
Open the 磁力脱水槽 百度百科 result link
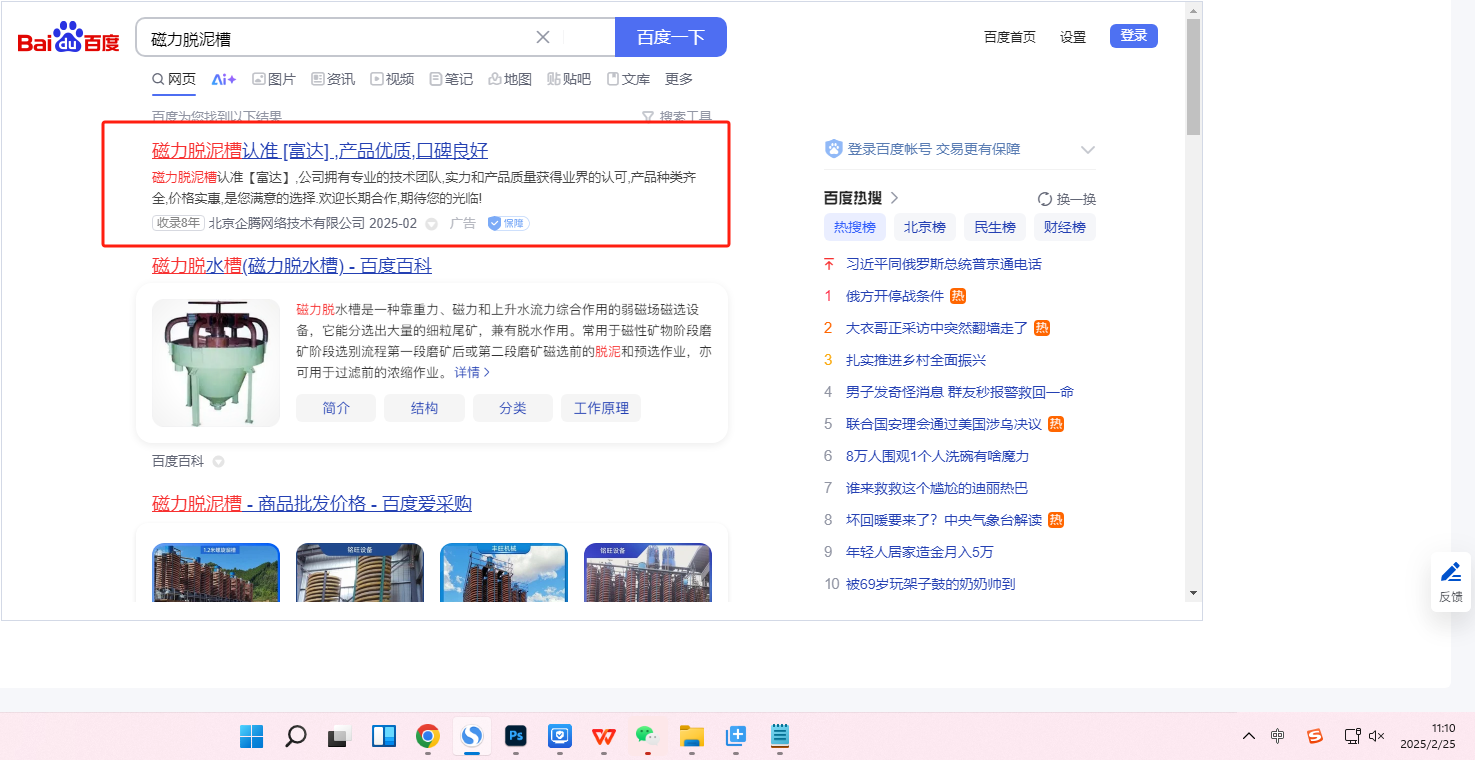point(291,266)
